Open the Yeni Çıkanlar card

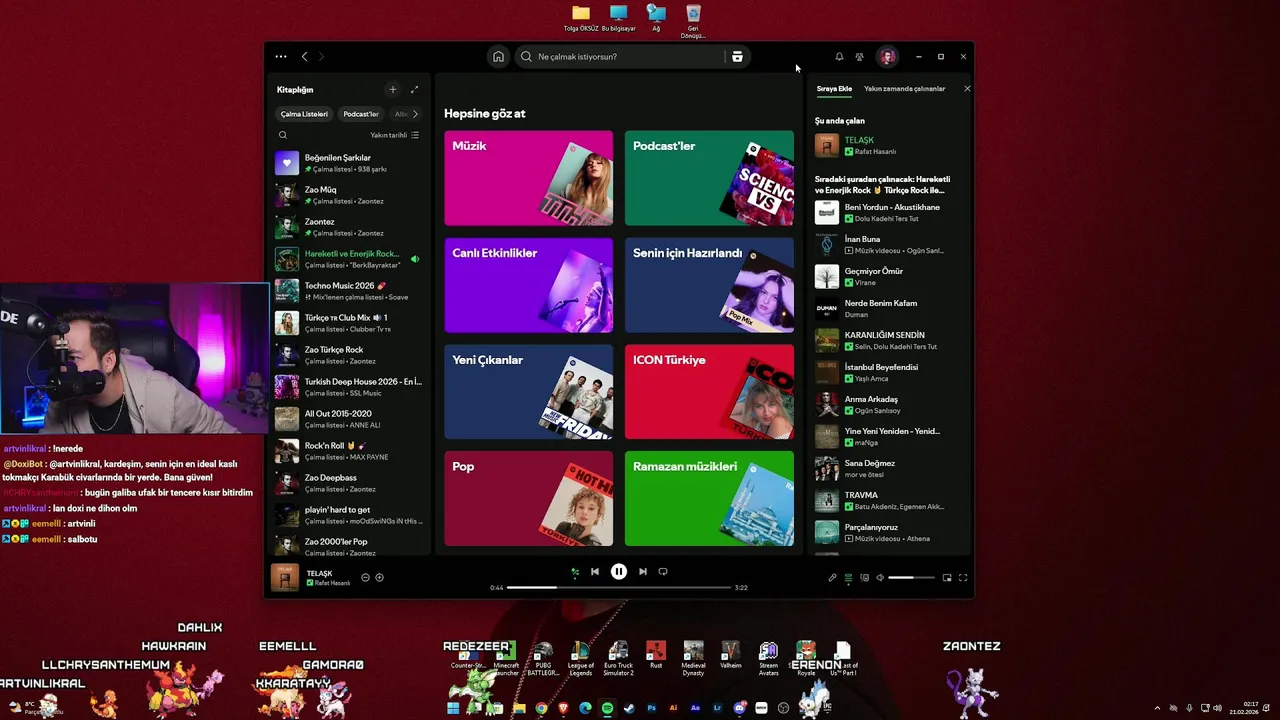(529, 392)
